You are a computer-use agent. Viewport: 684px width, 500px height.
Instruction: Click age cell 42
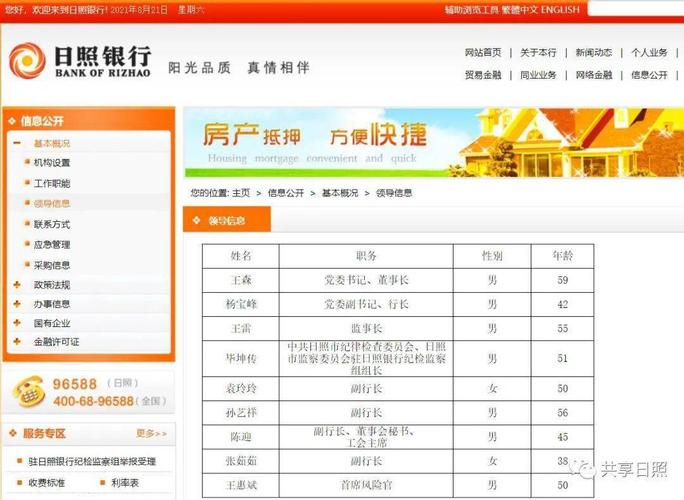562,304
